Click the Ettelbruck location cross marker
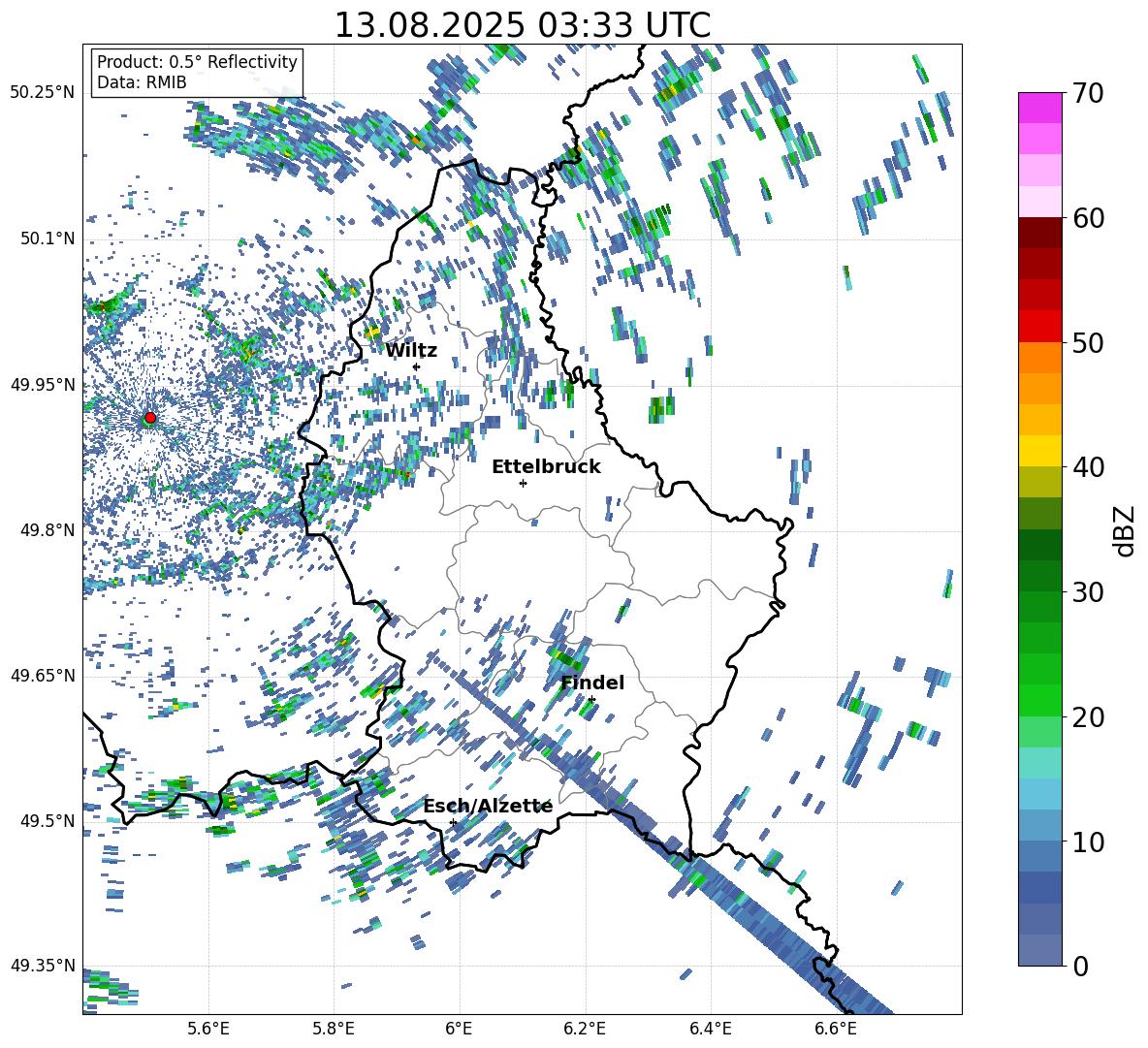The width and height of the screenshot is (1148, 1048). (x=523, y=483)
